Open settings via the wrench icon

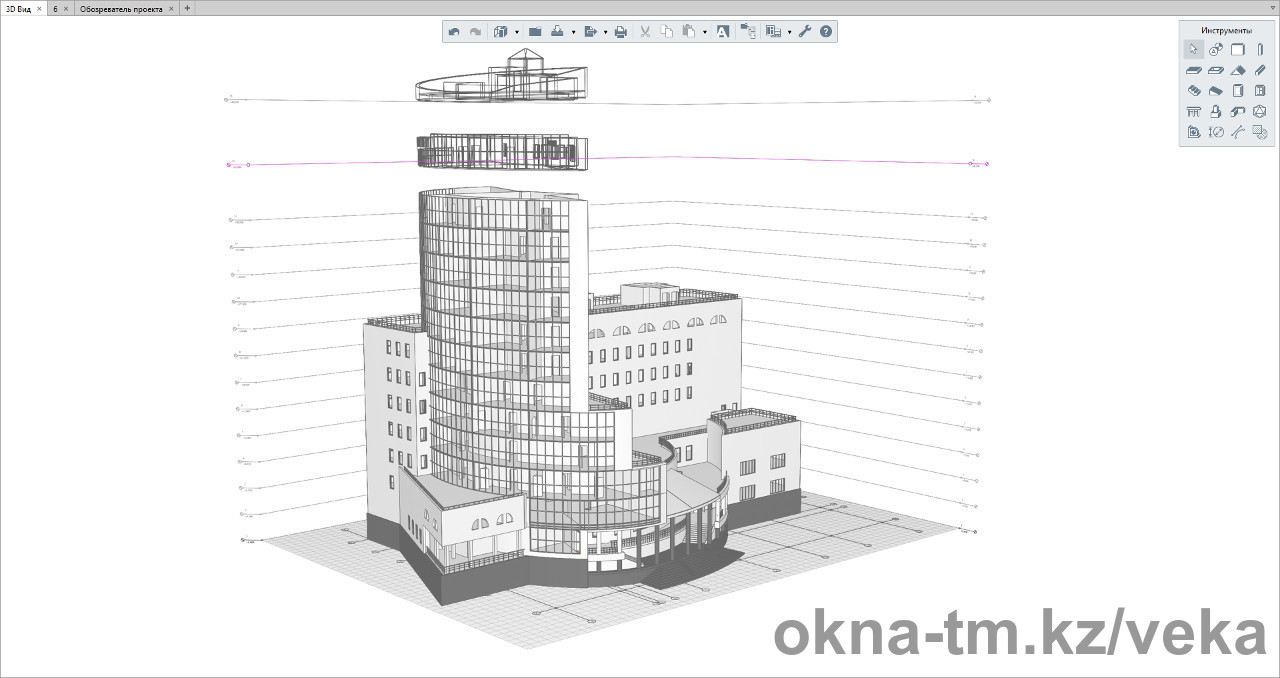click(806, 31)
